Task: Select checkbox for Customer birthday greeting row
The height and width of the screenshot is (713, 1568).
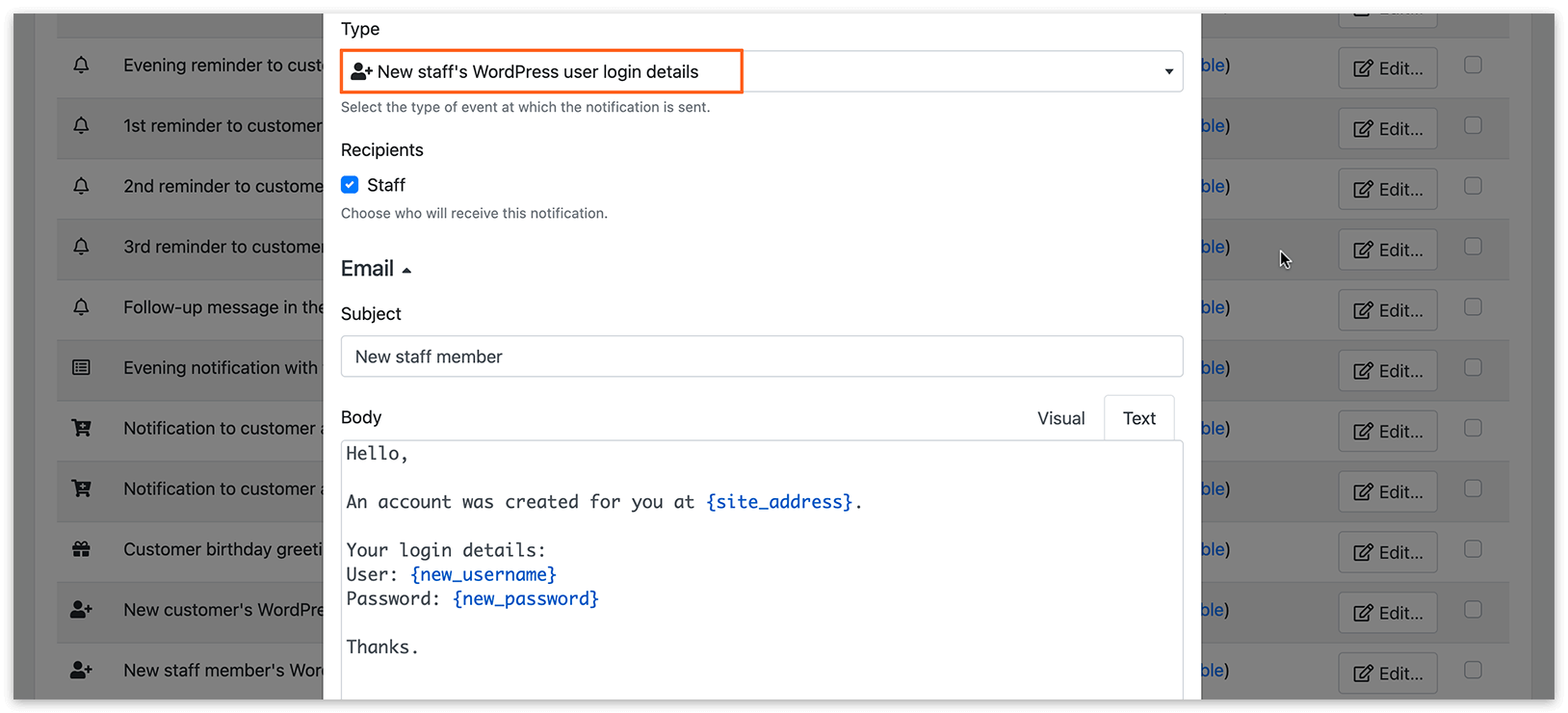Action: 1473,549
